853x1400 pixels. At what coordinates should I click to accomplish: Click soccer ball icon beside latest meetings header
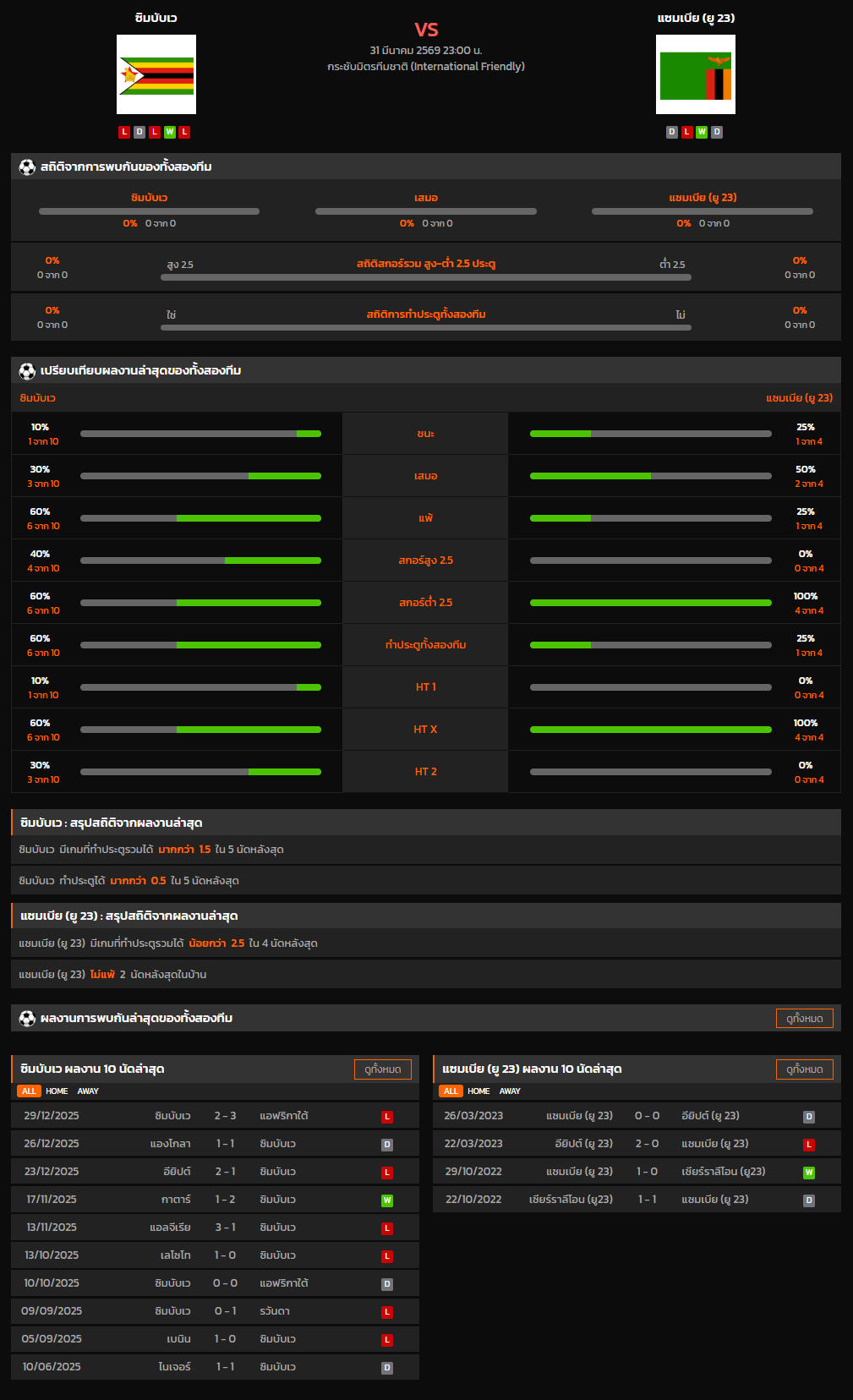coord(27,1018)
